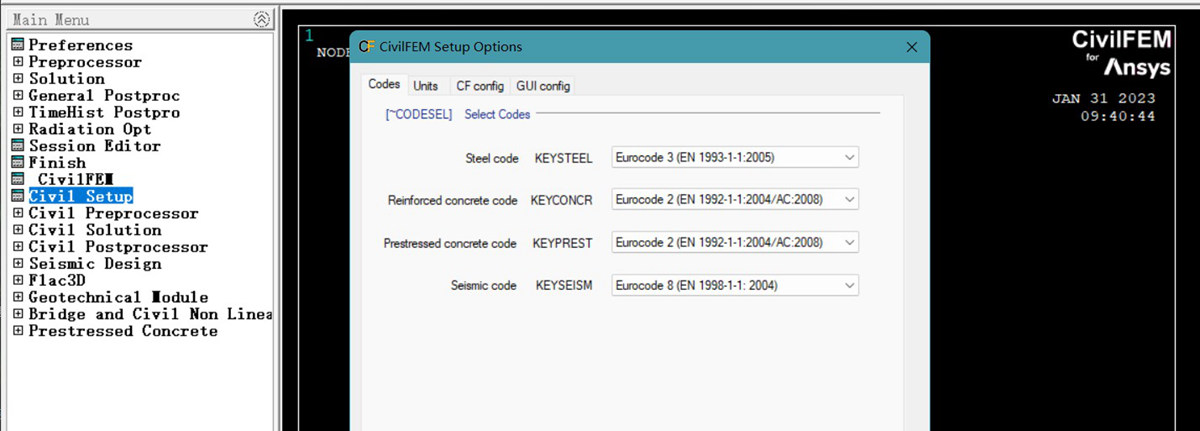Open the Steel code KEYSTEEL dropdown
1200x431 pixels.
click(735, 158)
